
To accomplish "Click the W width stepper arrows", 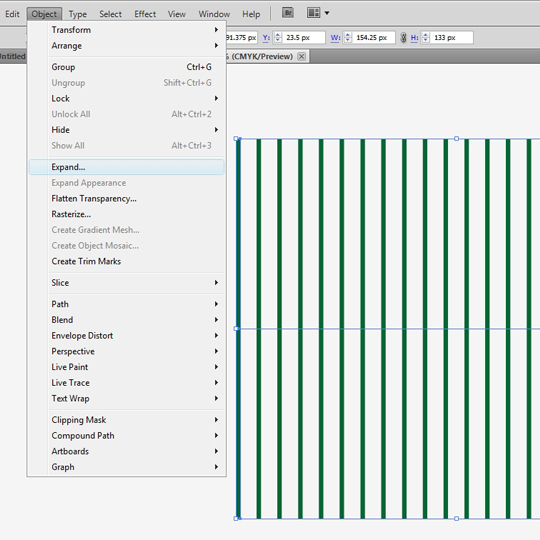I will pyautogui.click(x=348, y=38).
